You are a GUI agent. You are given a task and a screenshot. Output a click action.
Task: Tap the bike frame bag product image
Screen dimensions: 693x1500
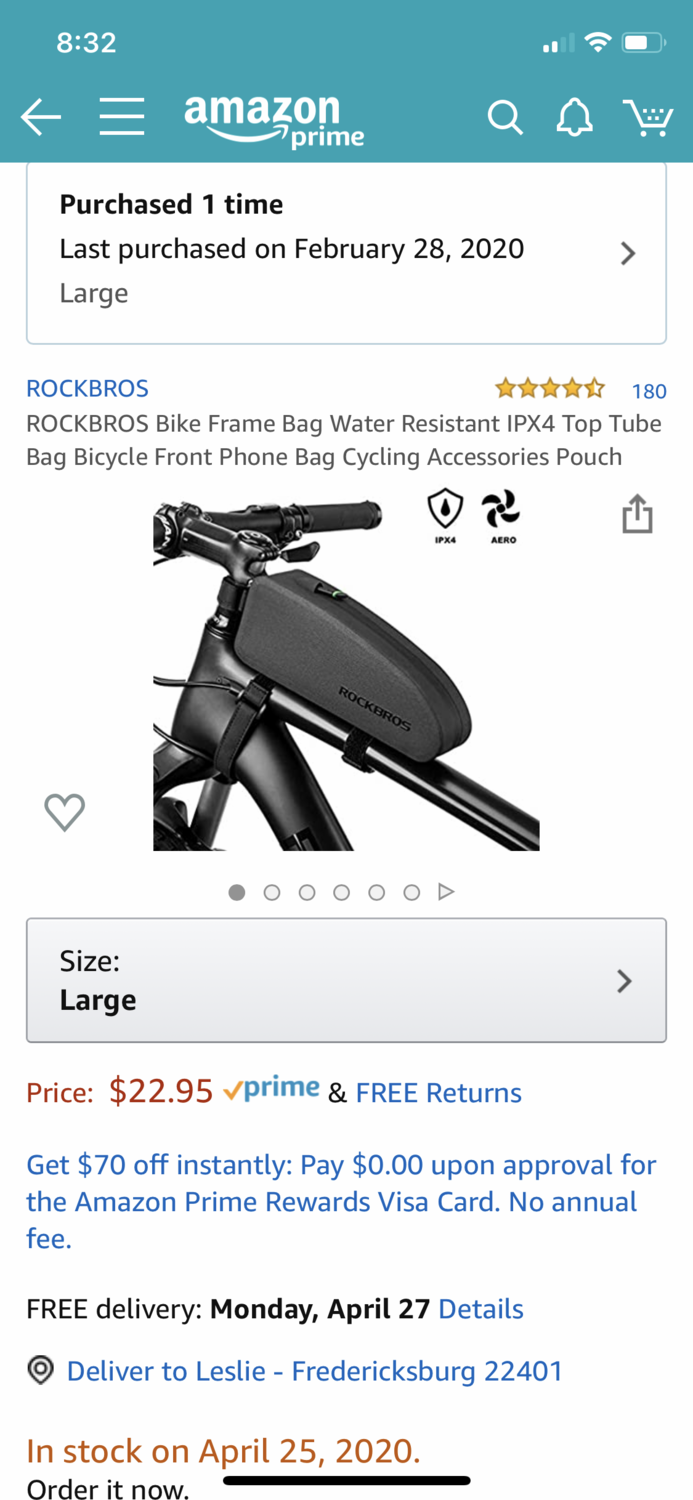(x=346, y=675)
